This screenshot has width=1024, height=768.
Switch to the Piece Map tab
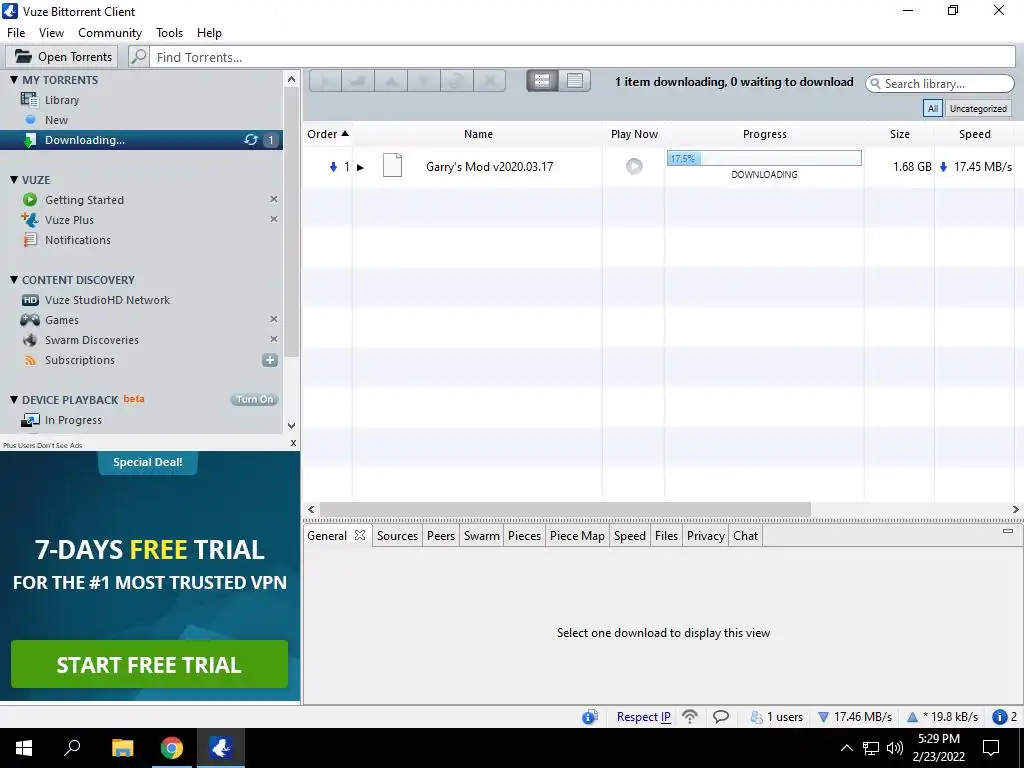coord(577,536)
